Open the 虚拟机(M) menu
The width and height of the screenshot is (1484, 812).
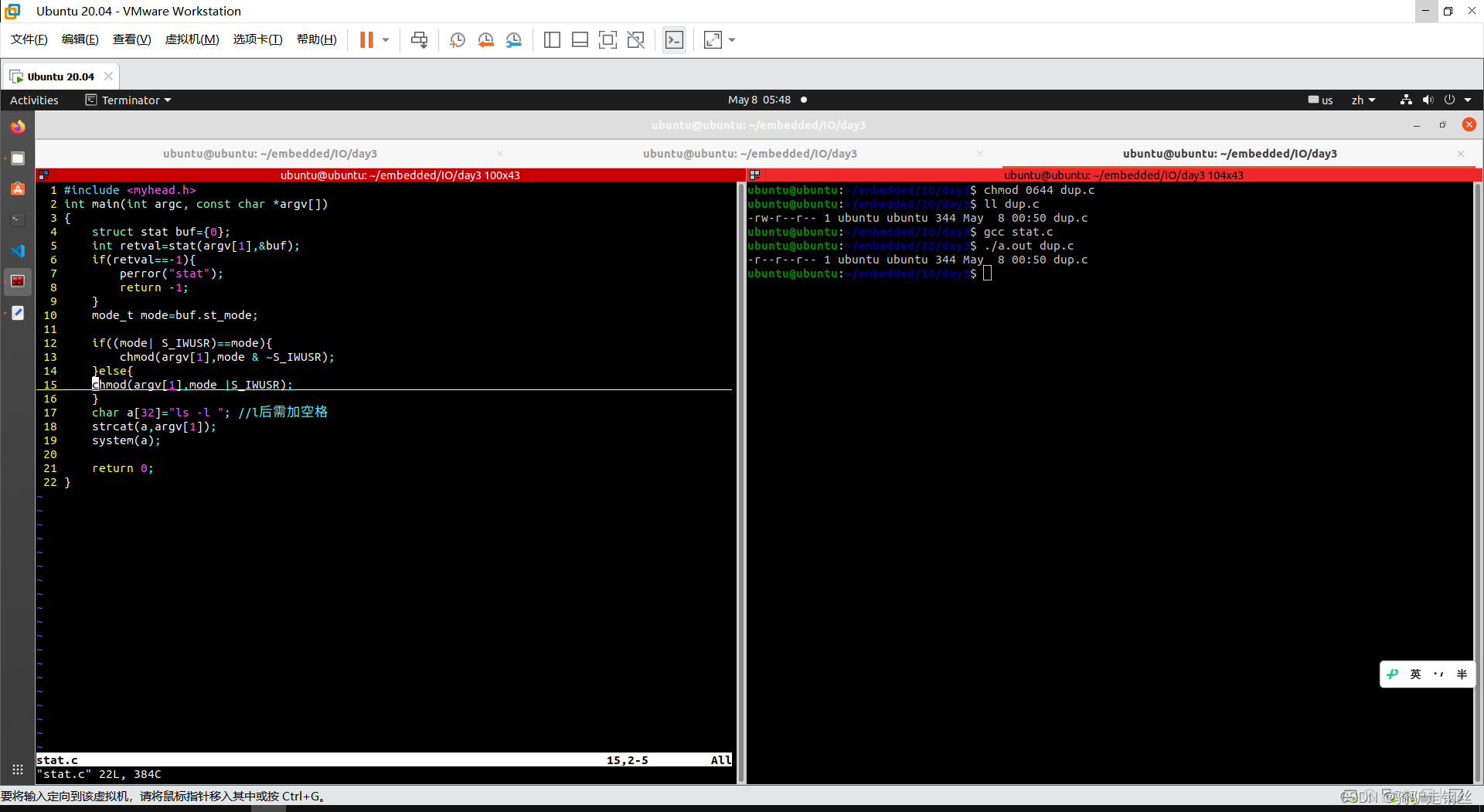click(x=192, y=39)
